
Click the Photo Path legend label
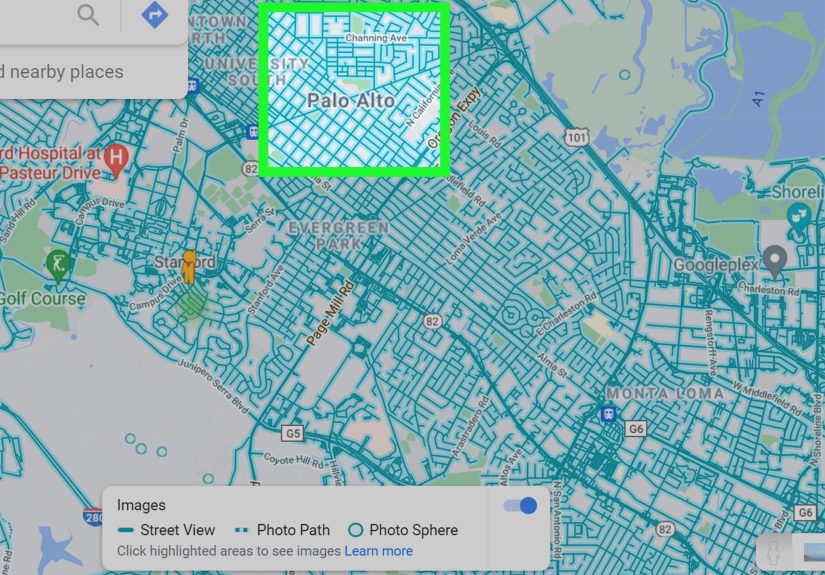point(293,530)
